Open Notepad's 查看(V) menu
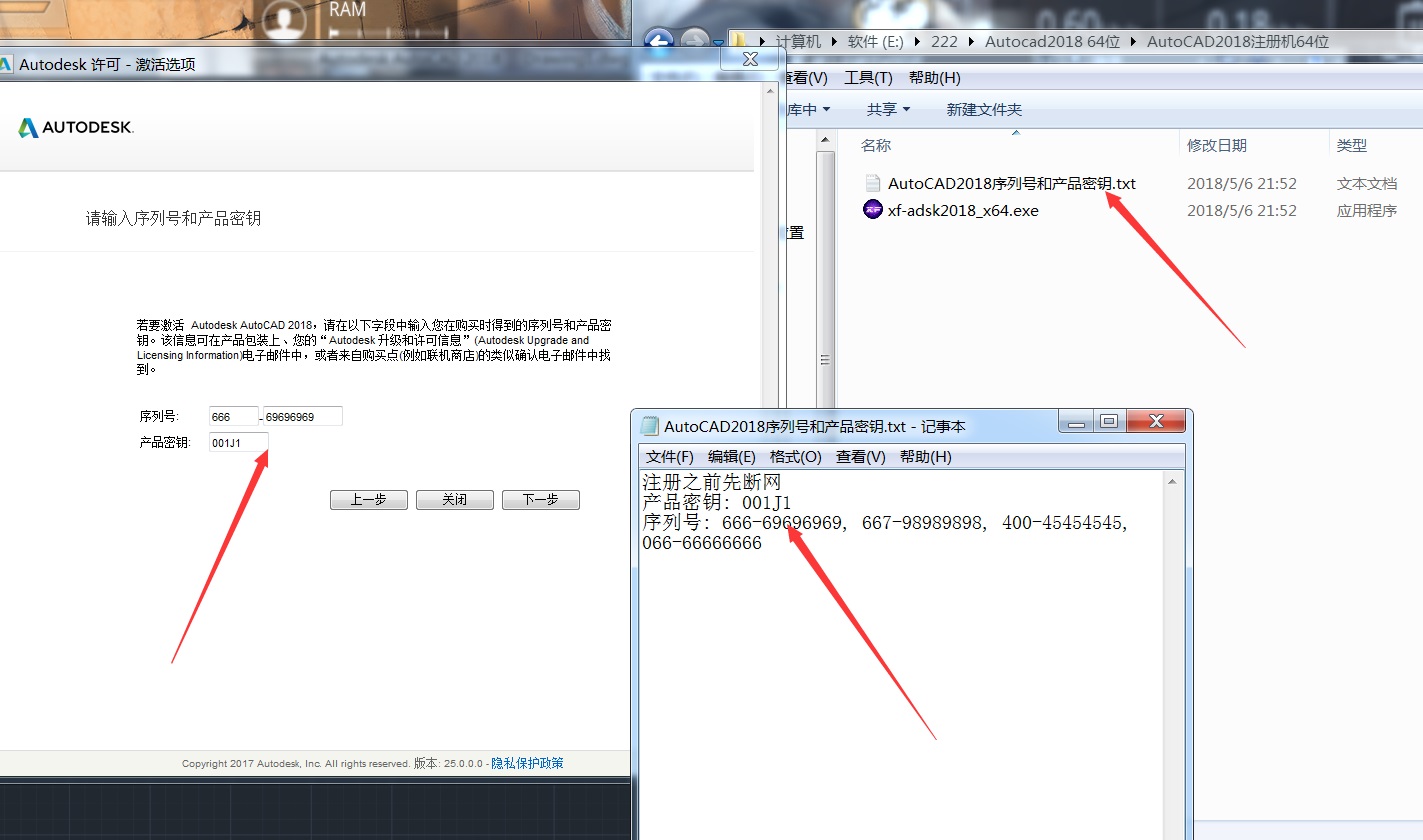The height and width of the screenshot is (840, 1423). [x=861, y=457]
